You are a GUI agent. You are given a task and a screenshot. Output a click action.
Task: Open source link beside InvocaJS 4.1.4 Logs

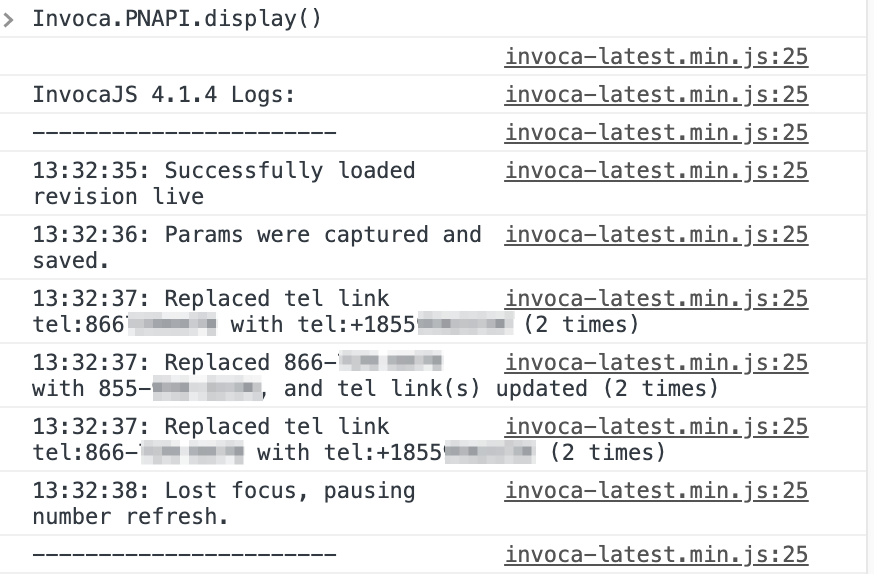coord(656,95)
